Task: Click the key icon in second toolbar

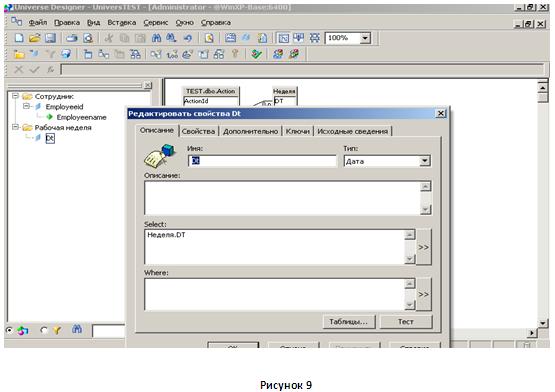Action: coord(235,54)
